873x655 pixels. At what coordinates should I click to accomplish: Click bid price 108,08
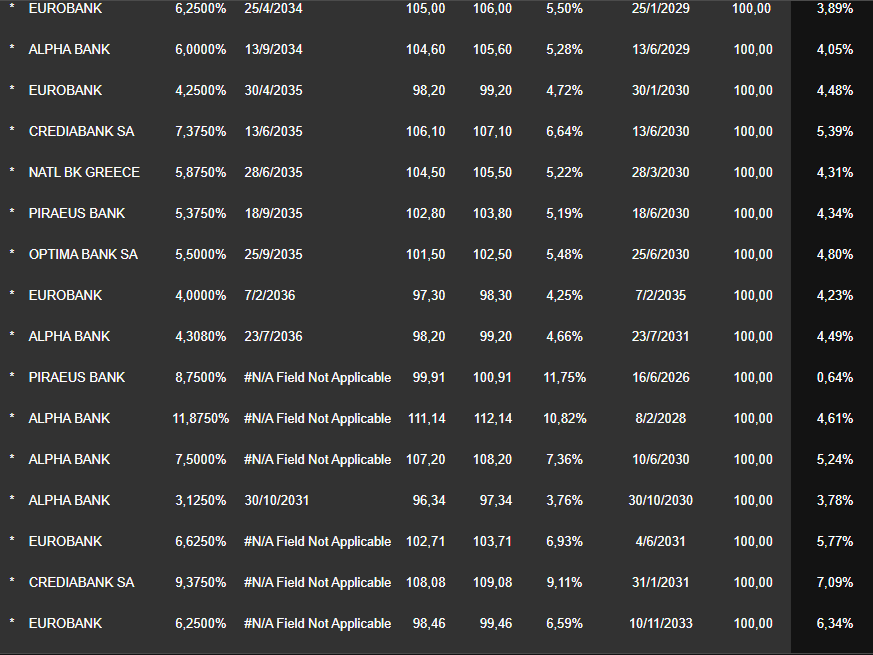point(425,583)
